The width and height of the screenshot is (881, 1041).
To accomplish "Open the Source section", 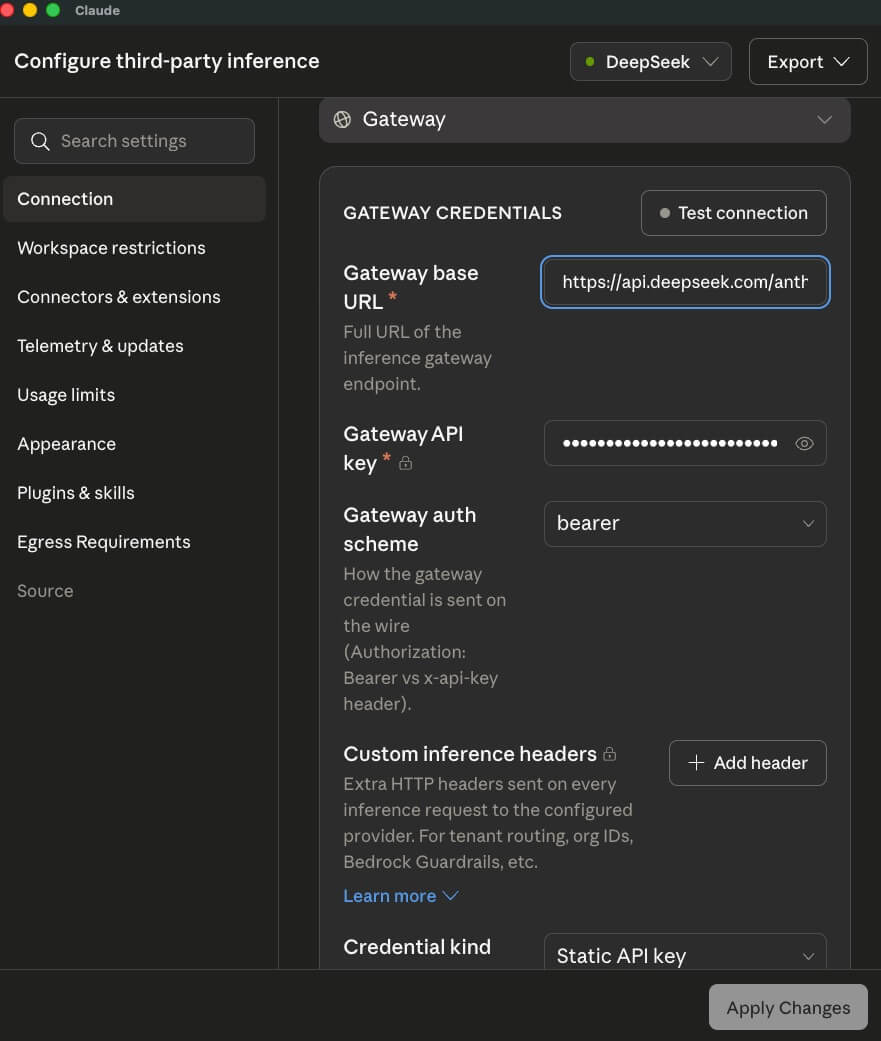I will click(45, 592).
